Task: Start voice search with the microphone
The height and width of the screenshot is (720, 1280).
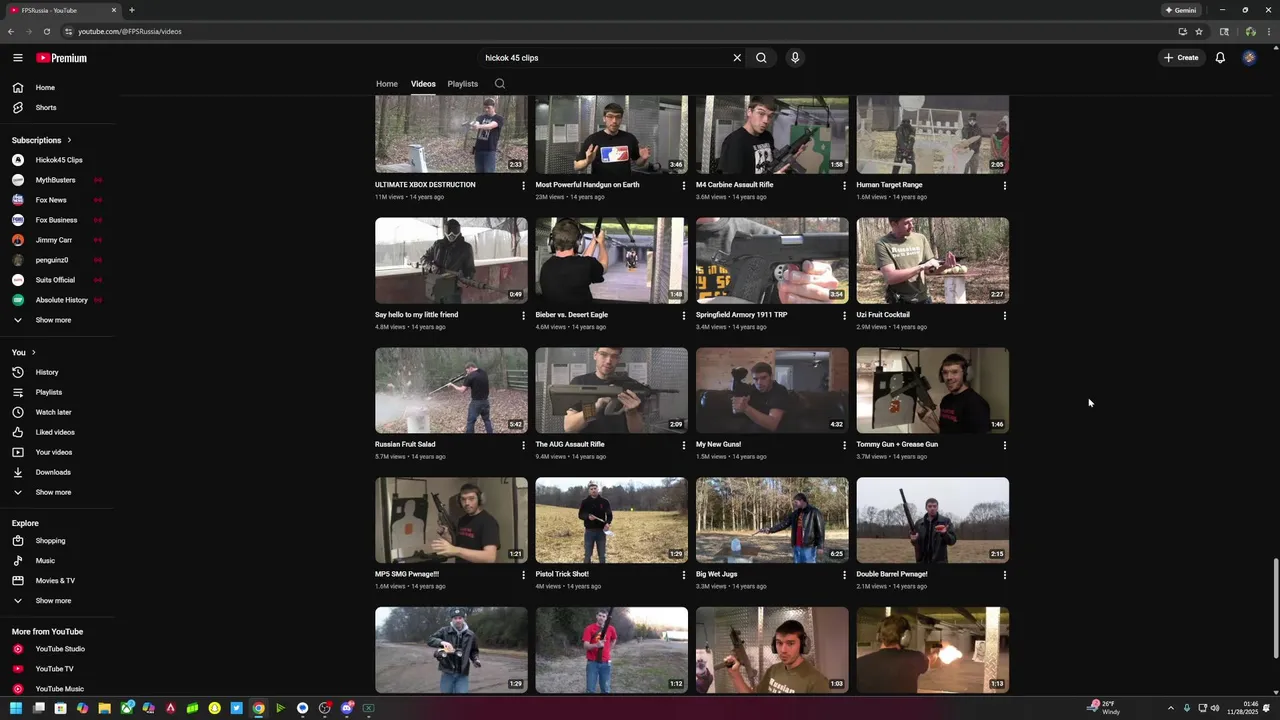Action: pos(795,58)
